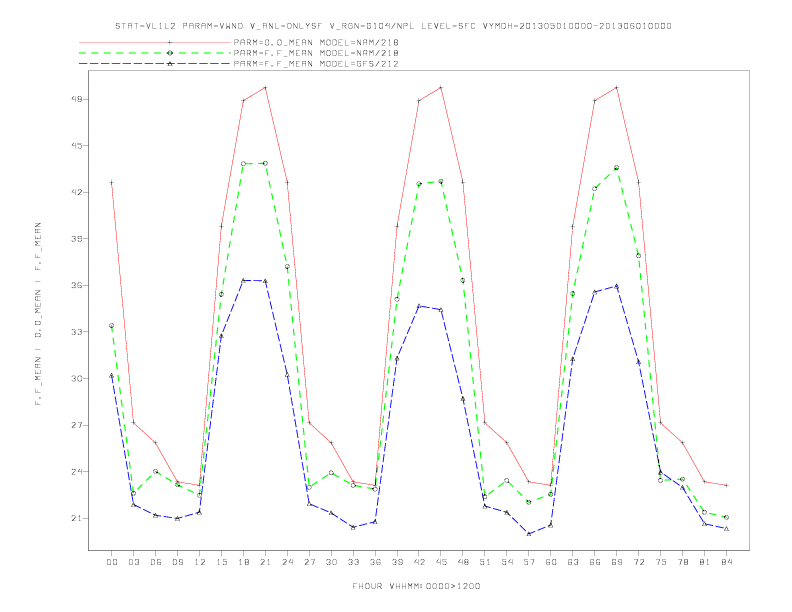Click the red solid legend line sample
792x612 pixels.
pos(155,42)
